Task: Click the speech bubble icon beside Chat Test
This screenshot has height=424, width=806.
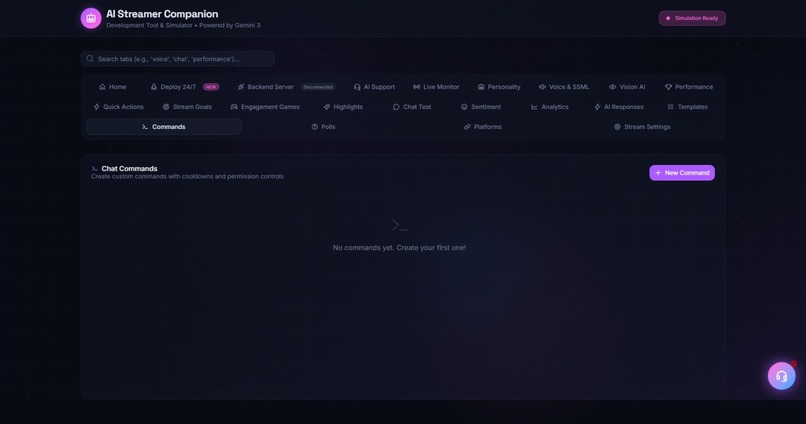Action: pos(396,107)
